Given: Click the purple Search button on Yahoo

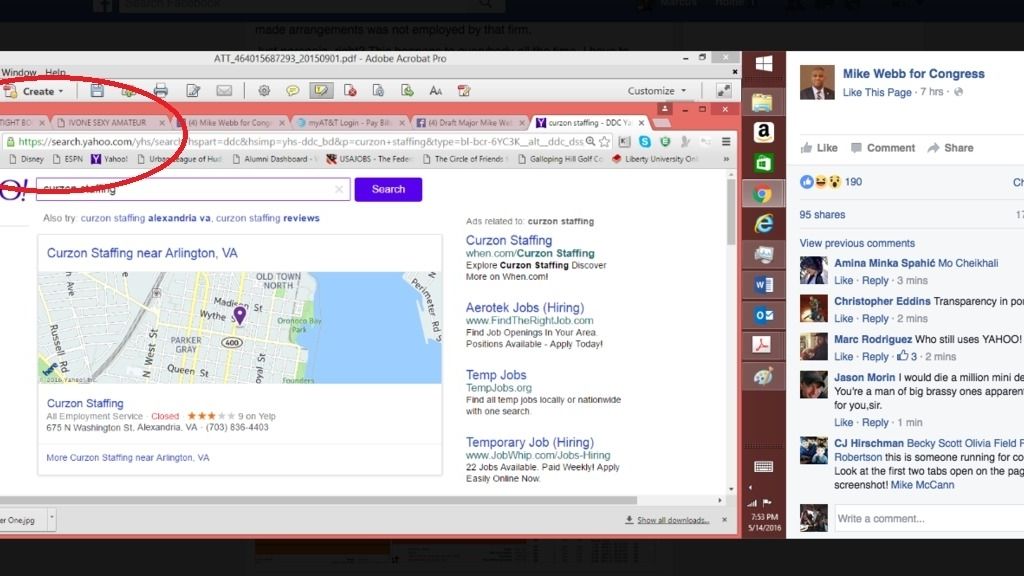Looking at the screenshot, I should tap(388, 189).
